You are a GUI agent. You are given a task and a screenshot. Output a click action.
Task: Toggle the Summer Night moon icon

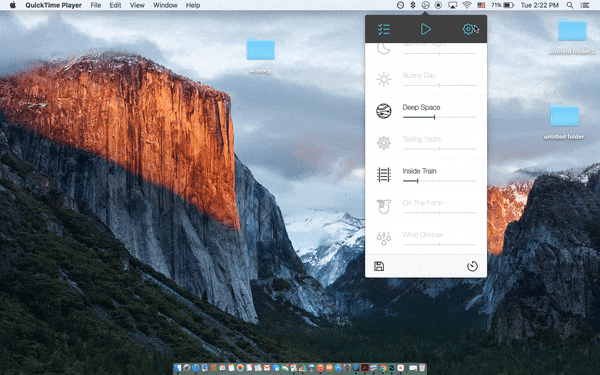tap(383, 48)
